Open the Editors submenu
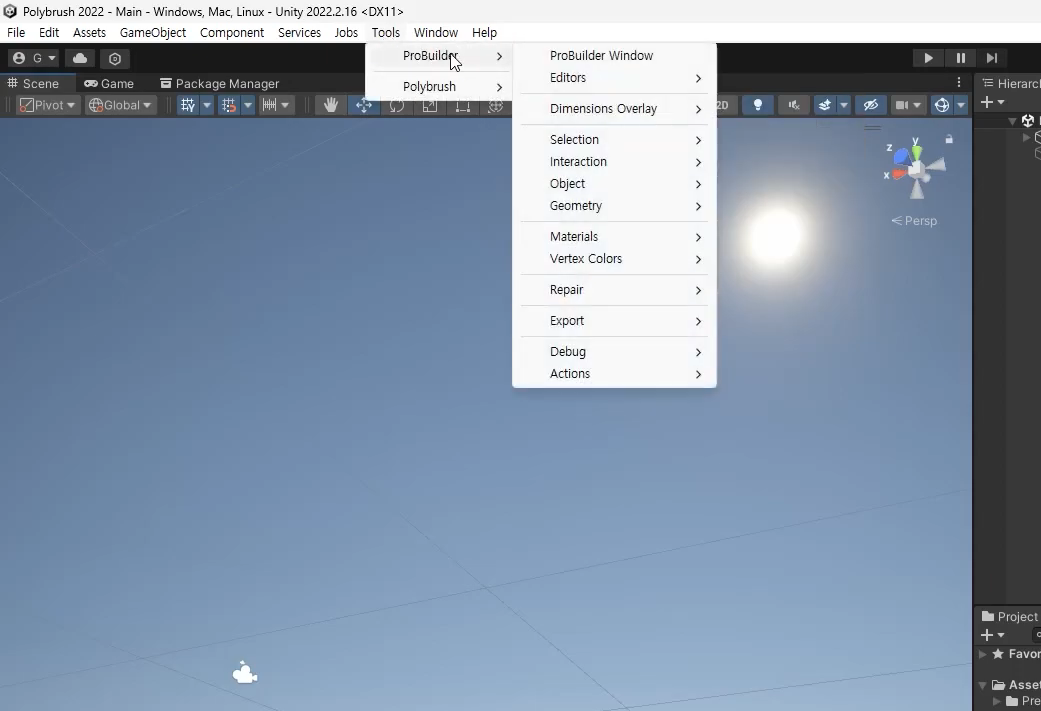Screen dimensions: 1041x711 614,78
